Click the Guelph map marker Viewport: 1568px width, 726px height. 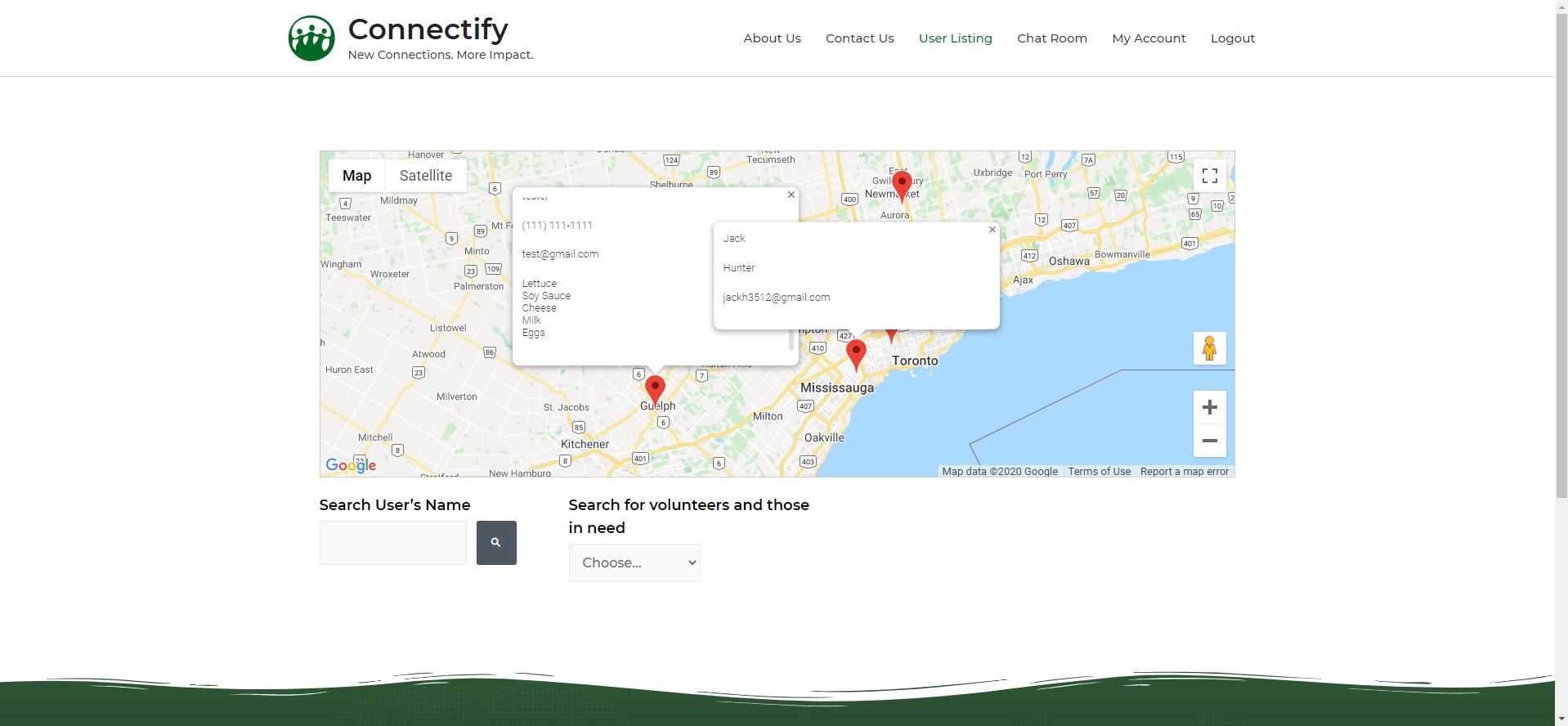coord(655,391)
